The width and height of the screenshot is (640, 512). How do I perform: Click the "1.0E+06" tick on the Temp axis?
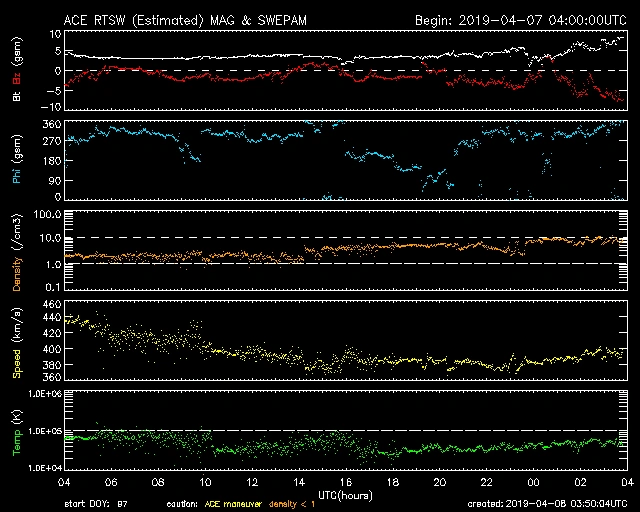(x=45, y=394)
